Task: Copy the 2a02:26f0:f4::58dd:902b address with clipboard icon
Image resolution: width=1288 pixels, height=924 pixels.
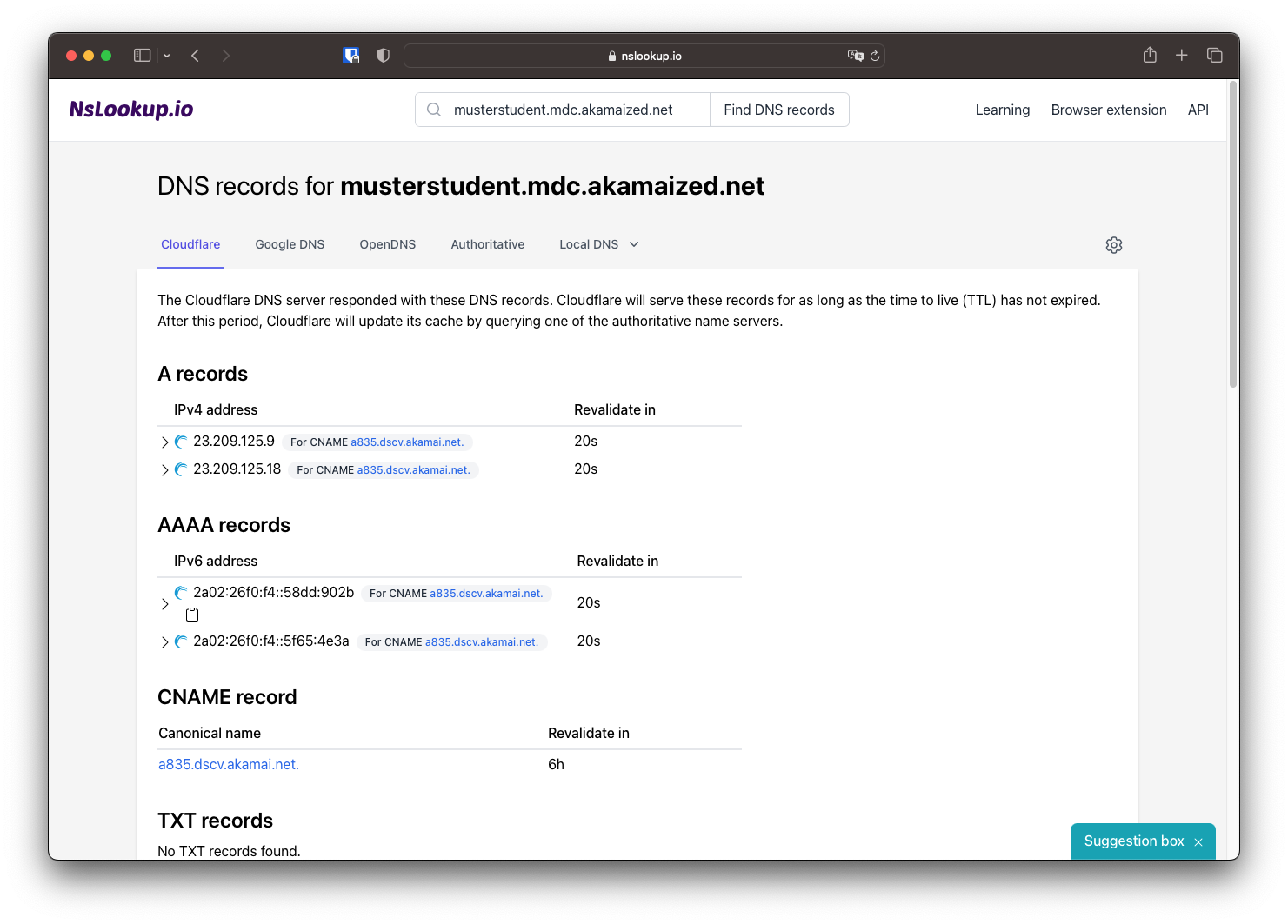Action: pos(192,615)
